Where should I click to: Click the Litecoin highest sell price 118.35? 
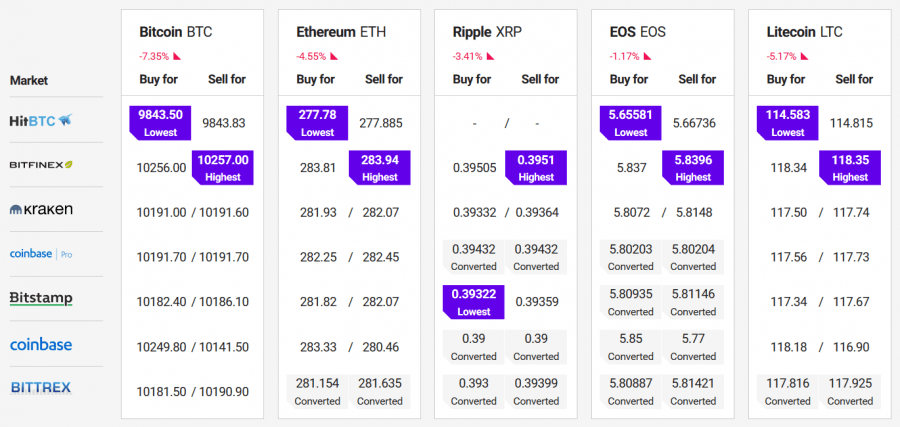[850, 168]
